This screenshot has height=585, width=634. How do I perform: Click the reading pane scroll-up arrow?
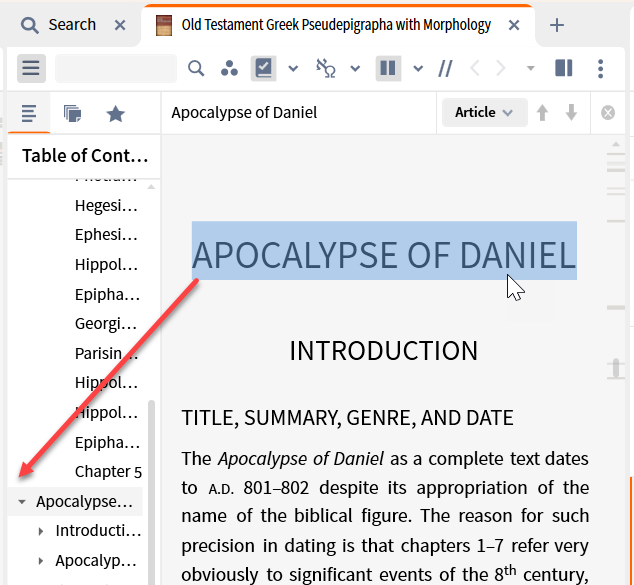pos(616,144)
